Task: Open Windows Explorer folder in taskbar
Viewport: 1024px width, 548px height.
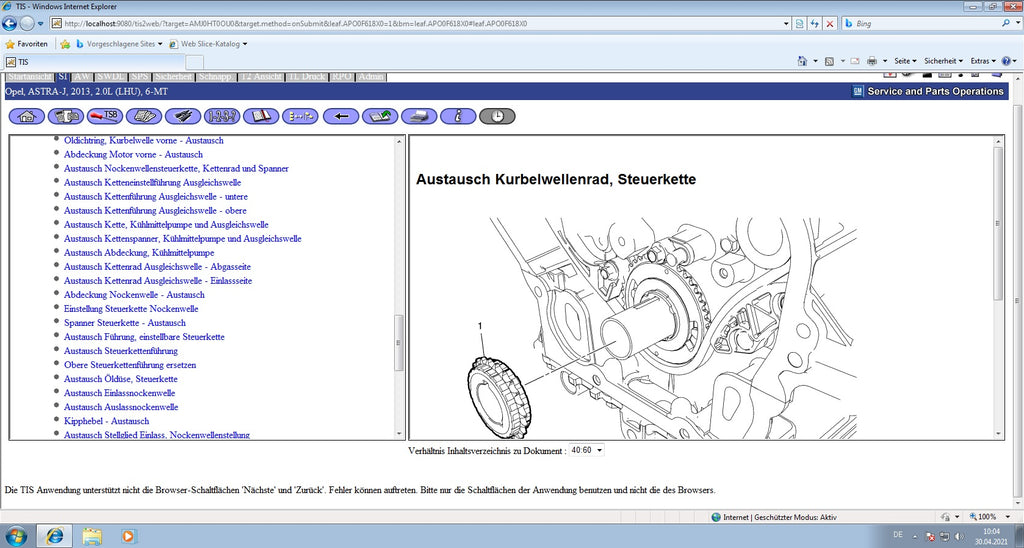Action: pos(92,536)
